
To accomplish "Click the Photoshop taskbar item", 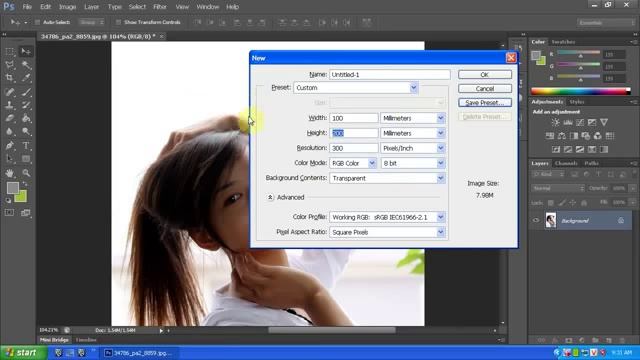I will [139, 353].
